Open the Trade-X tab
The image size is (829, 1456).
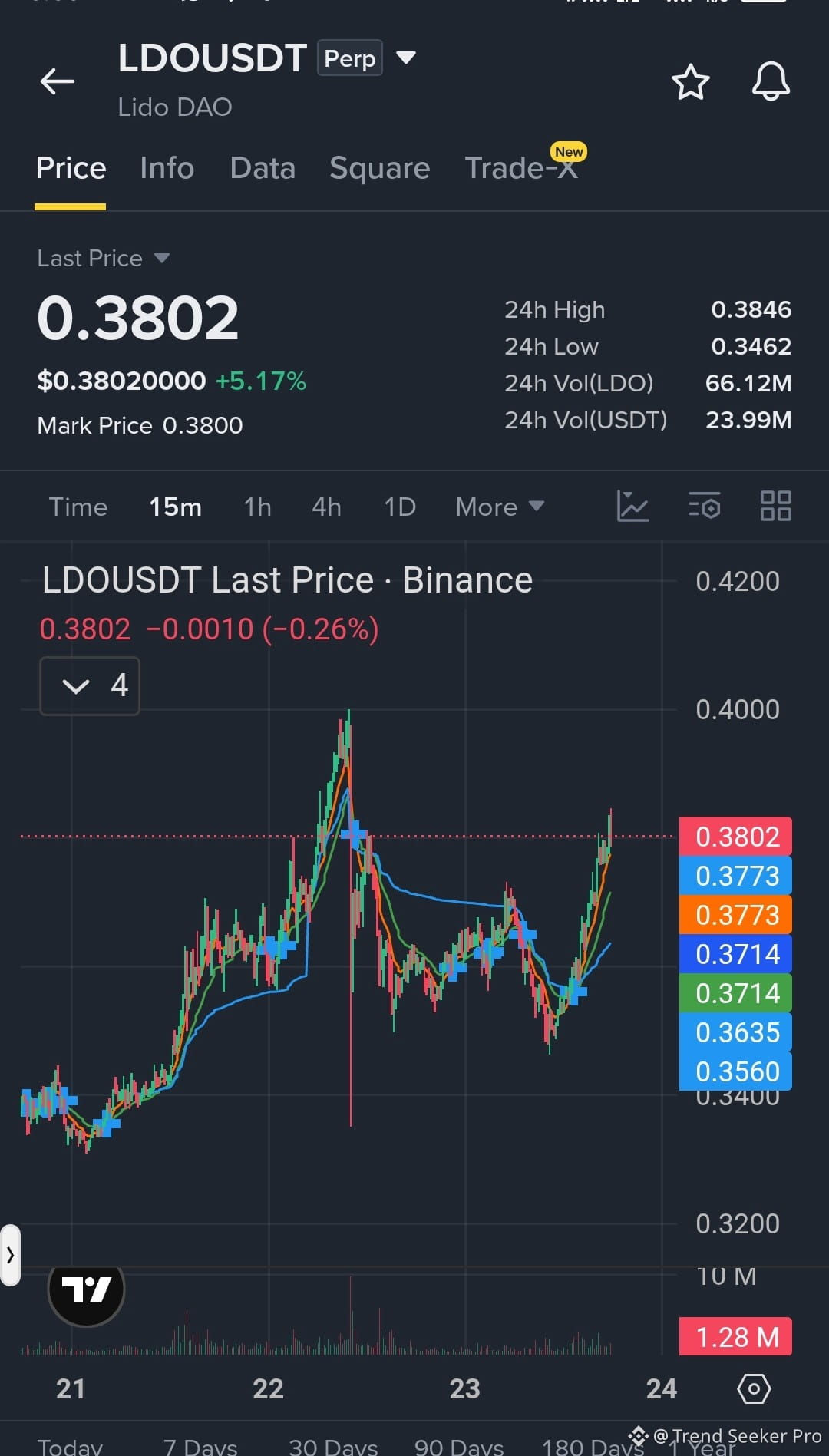point(521,168)
